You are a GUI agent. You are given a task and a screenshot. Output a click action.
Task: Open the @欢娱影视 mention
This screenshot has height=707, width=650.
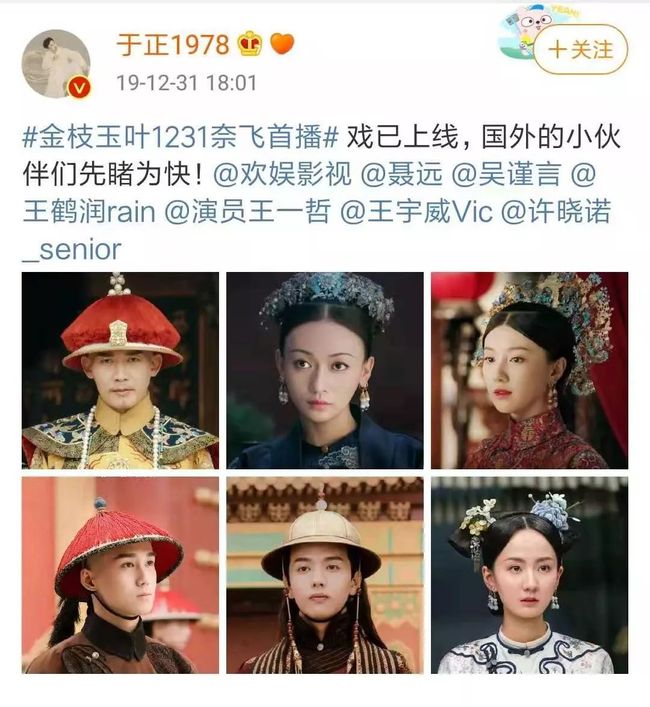click(x=282, y=174)
